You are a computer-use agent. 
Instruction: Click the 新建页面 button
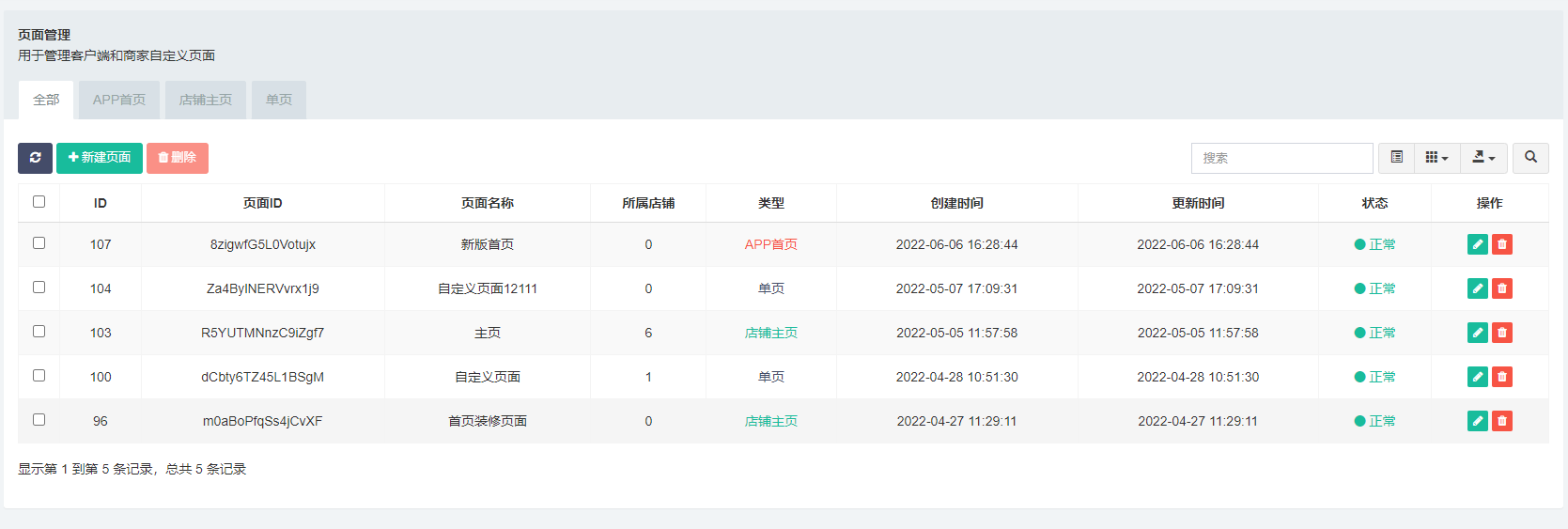point(100,158)
